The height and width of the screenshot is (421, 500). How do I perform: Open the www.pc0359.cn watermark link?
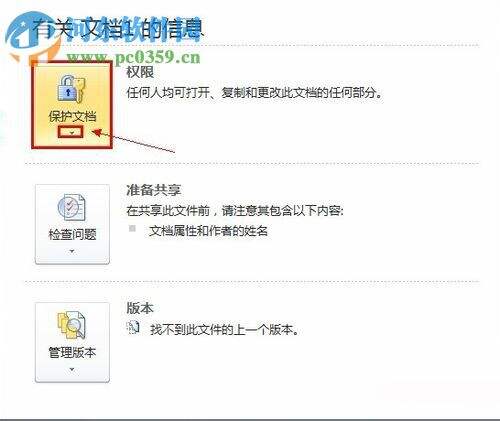(x=133, y=57)
